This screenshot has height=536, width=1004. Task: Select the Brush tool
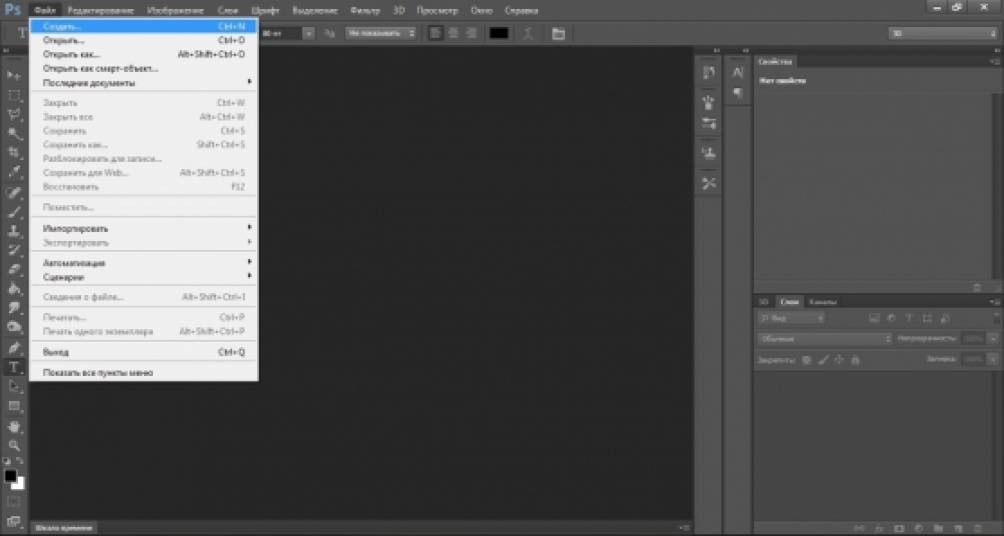[x=13, y=212]
